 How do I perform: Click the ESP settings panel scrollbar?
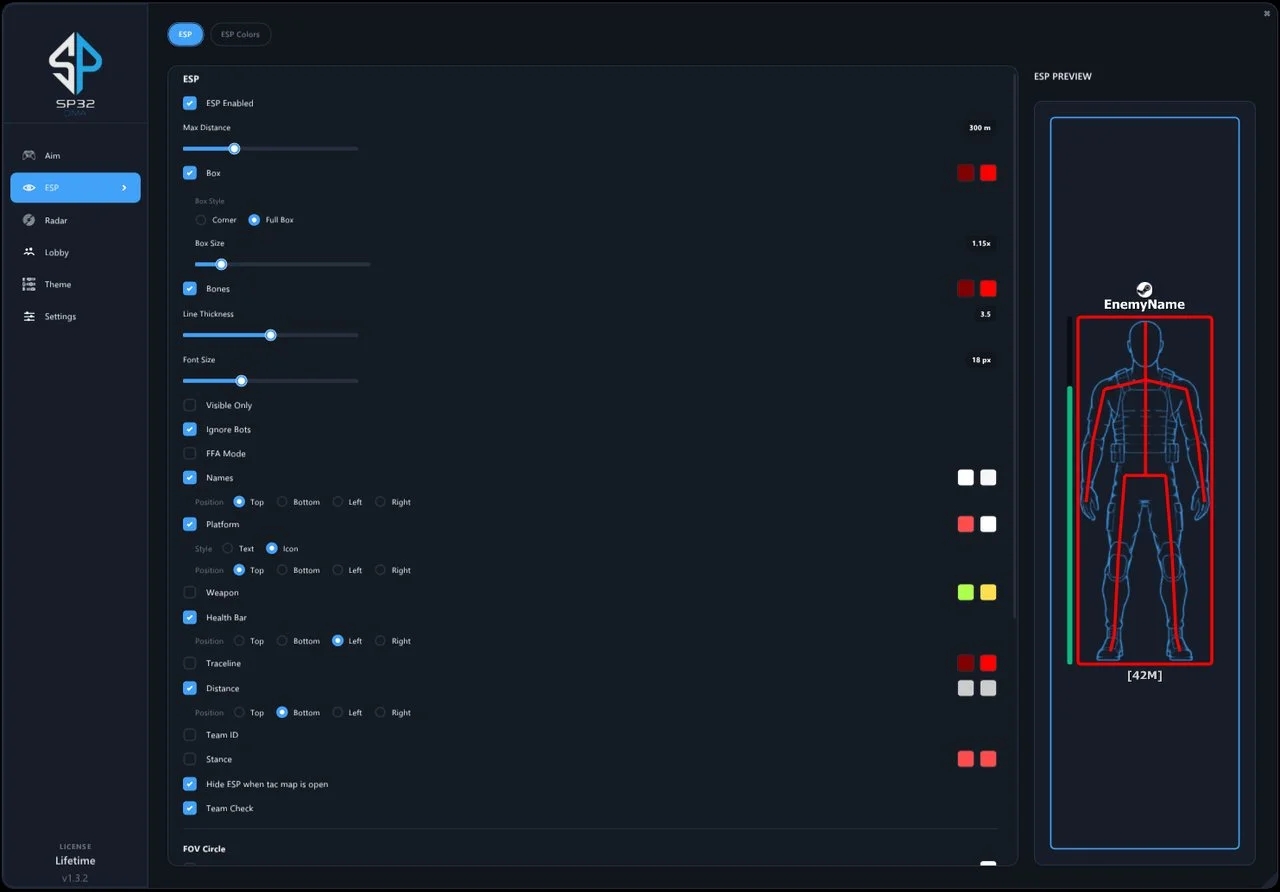coord(1015,345)
